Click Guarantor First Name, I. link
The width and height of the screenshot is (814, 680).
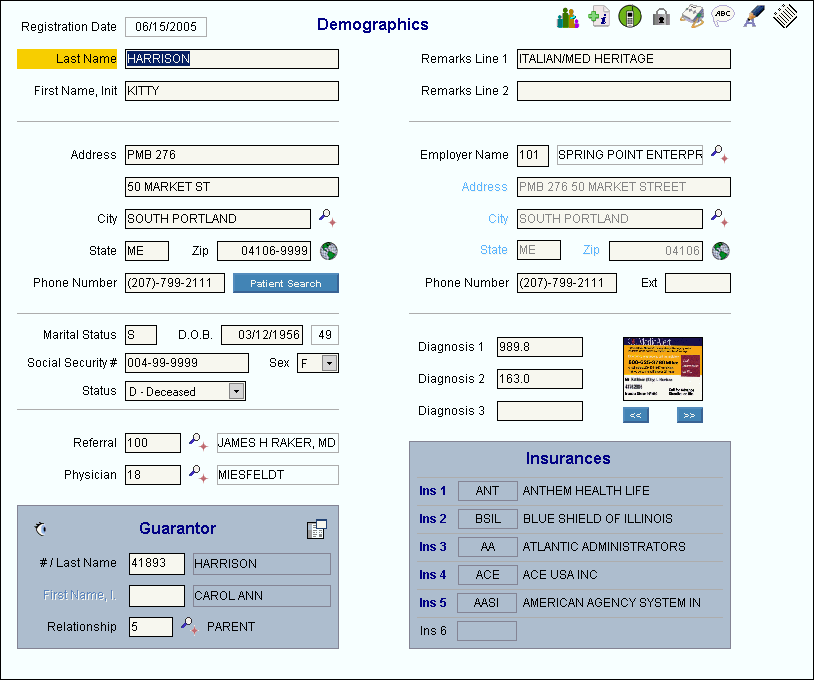click(x=79, y=595)
